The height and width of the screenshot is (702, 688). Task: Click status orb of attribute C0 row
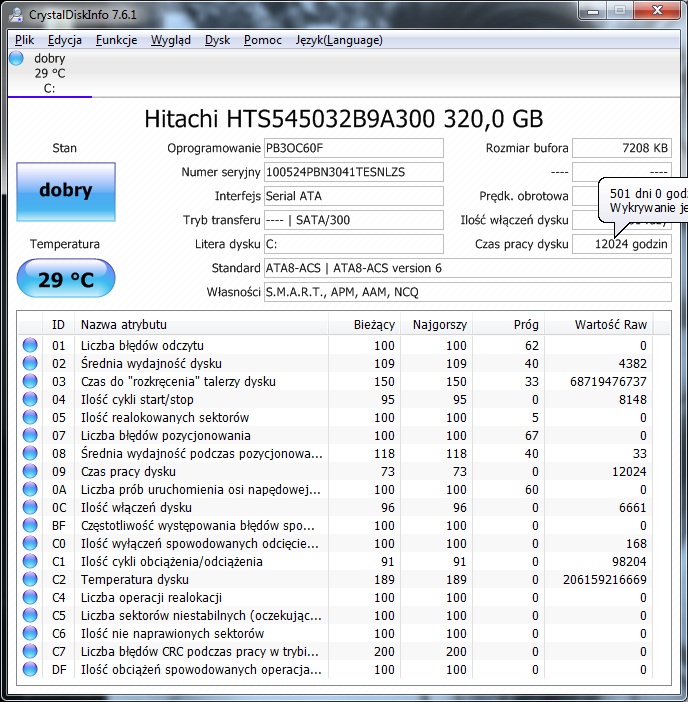point(30,543)
